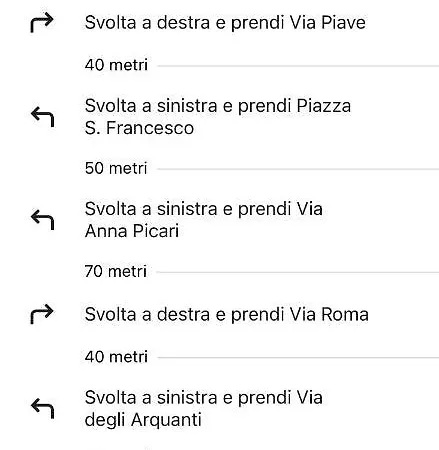Viewport: 439px width, 450px height.
Task: Click the divider line after the Via Piave step
Action: pyautogui.click(x=298, y=66)
